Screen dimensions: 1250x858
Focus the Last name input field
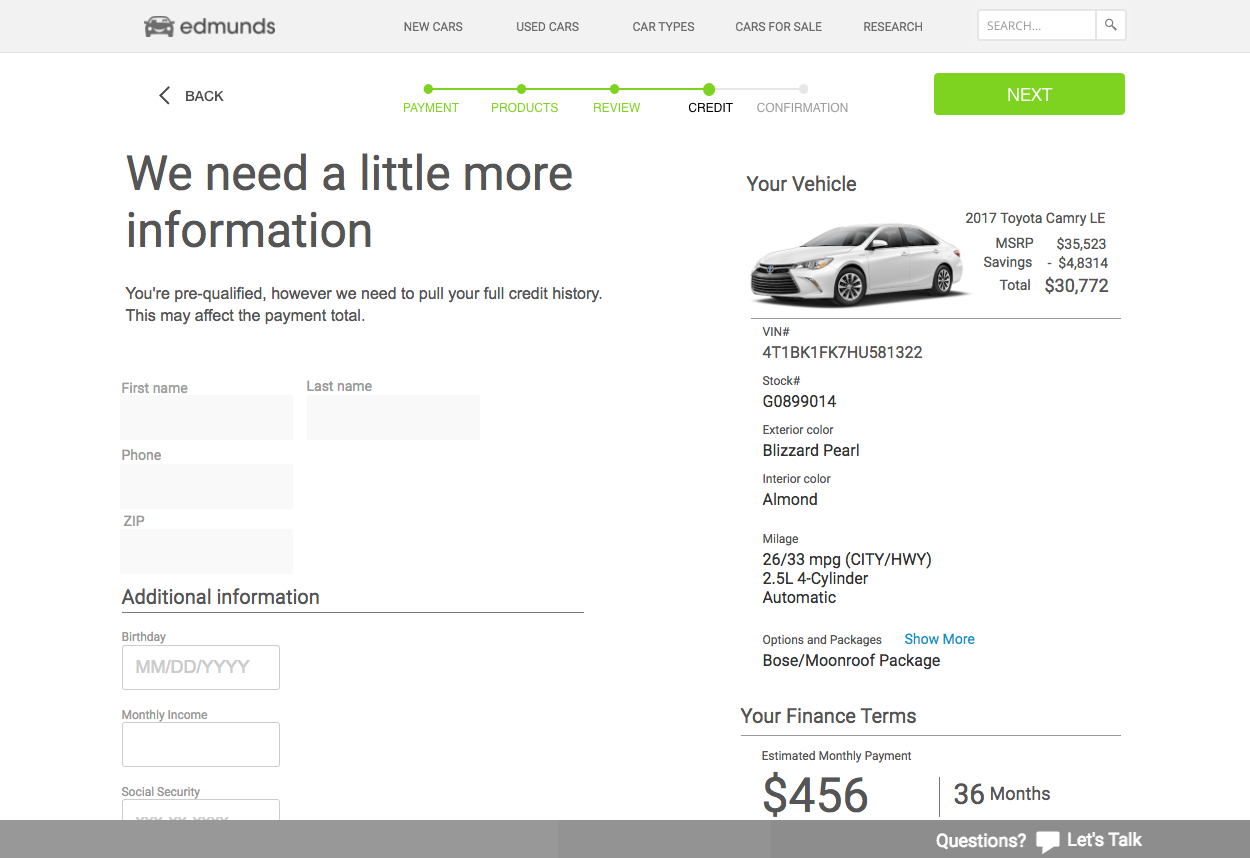[x=393, y=418]
